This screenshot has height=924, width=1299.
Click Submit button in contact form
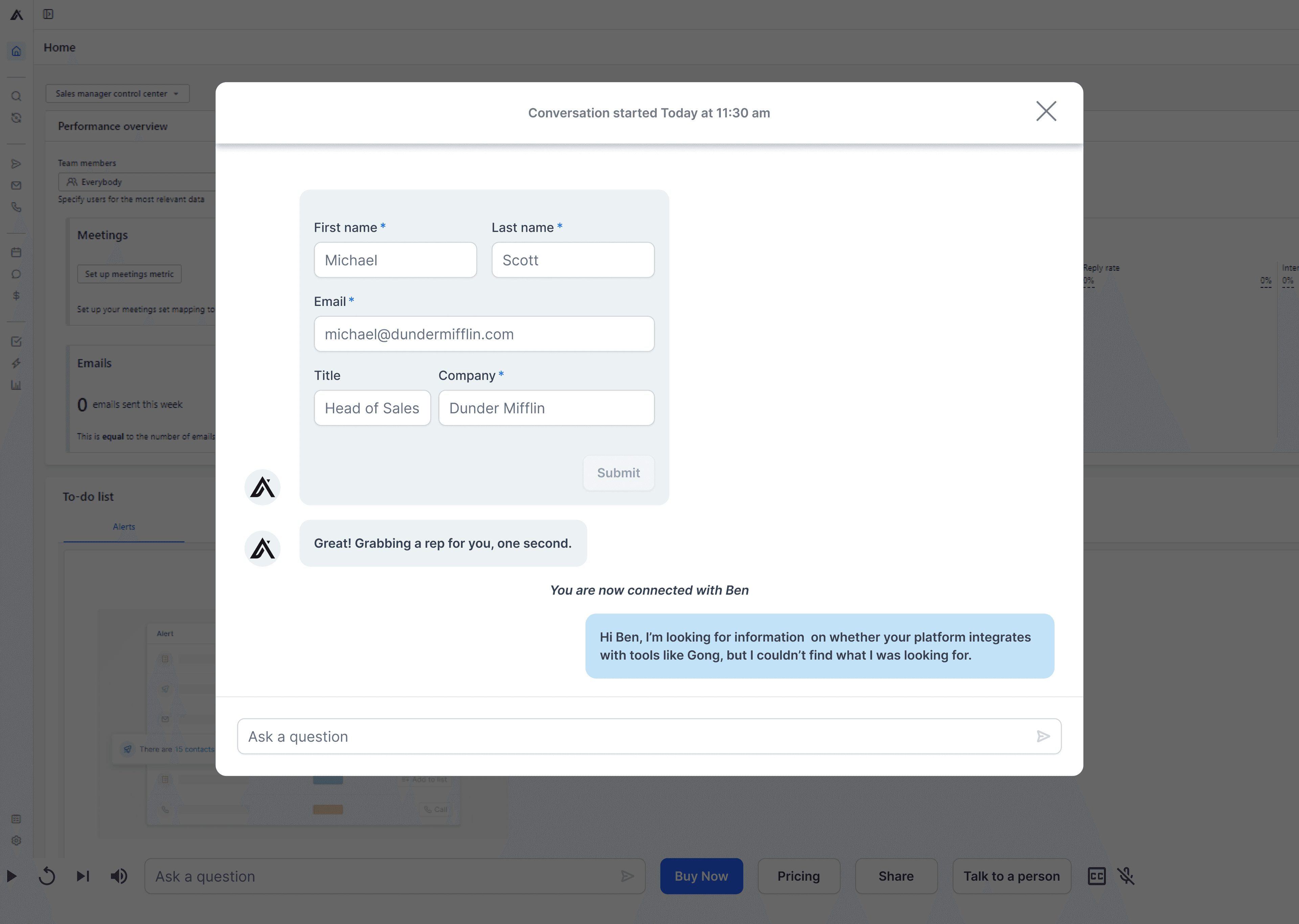(x=618, y=473)
